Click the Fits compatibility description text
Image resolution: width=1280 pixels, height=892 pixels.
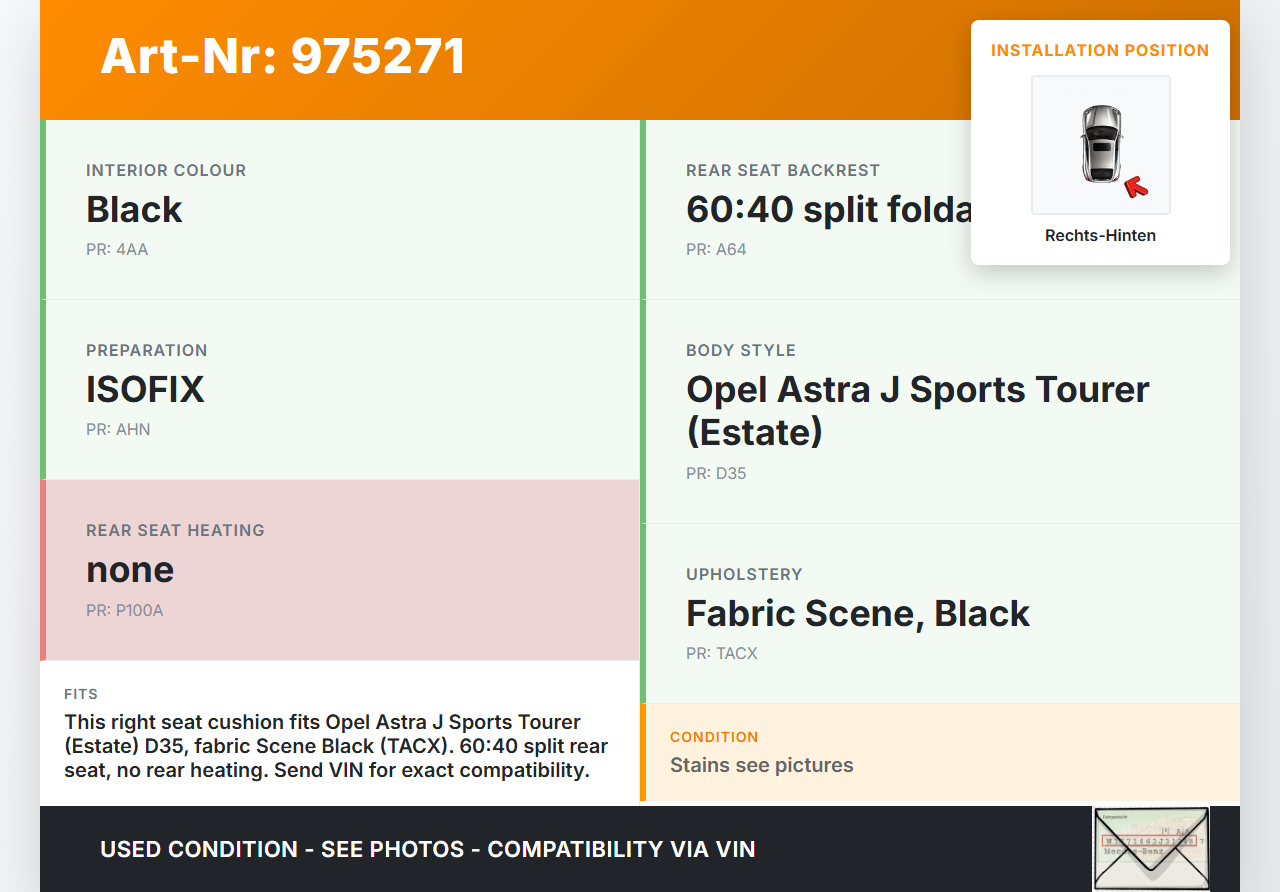[336, 746]
